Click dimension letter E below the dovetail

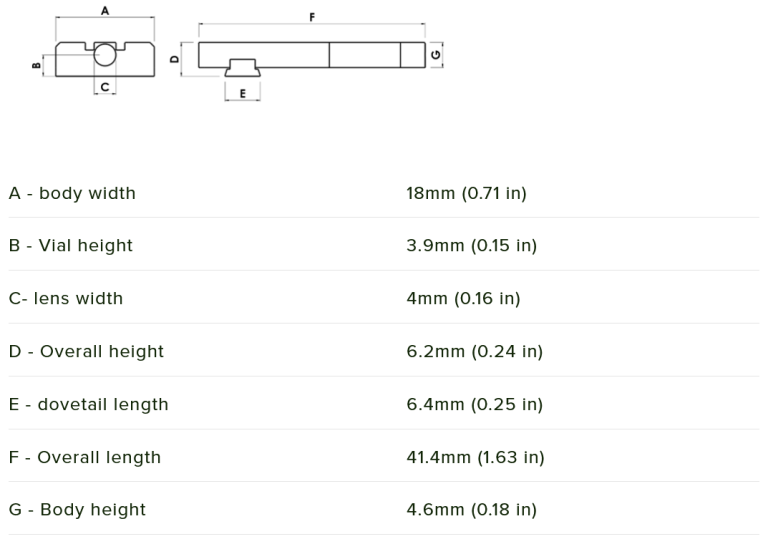pyautogui.click(x=243, y=93)
